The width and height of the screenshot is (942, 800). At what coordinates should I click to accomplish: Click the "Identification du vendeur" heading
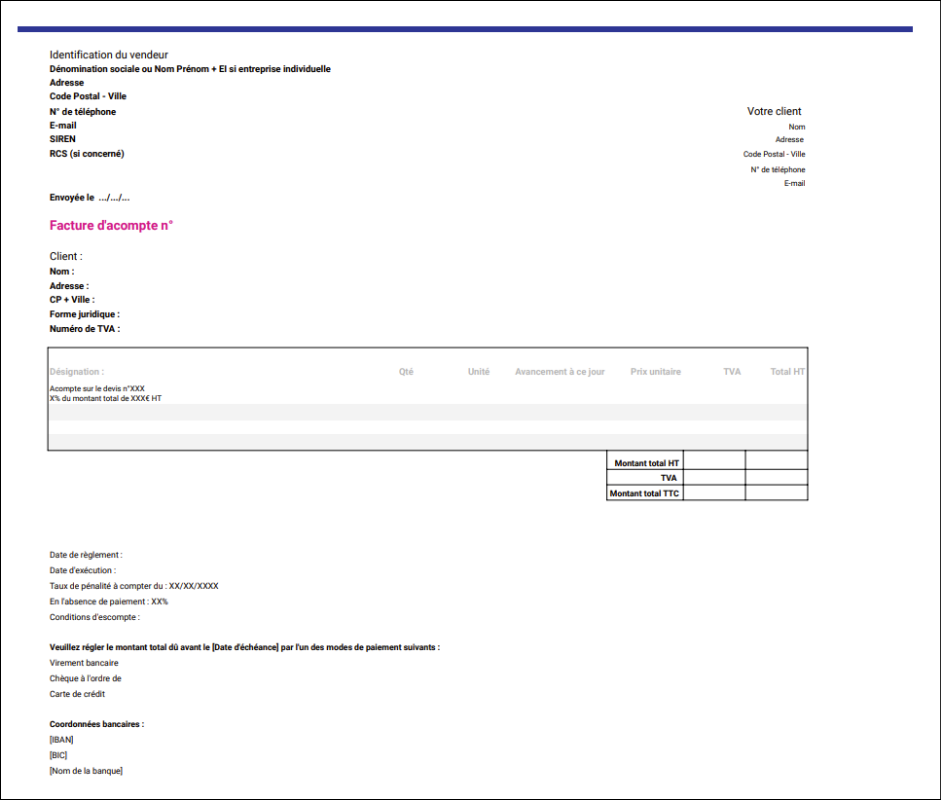(x=109, y=55)
